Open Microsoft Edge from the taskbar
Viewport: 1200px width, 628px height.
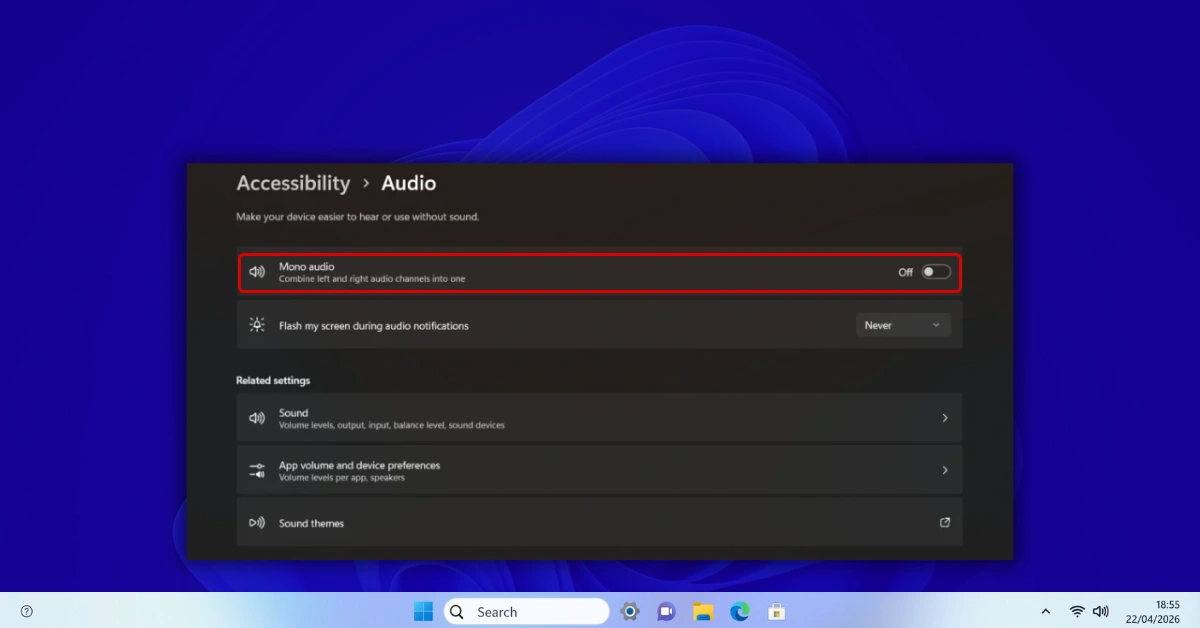pyautogui.click(x=738, y=610)
